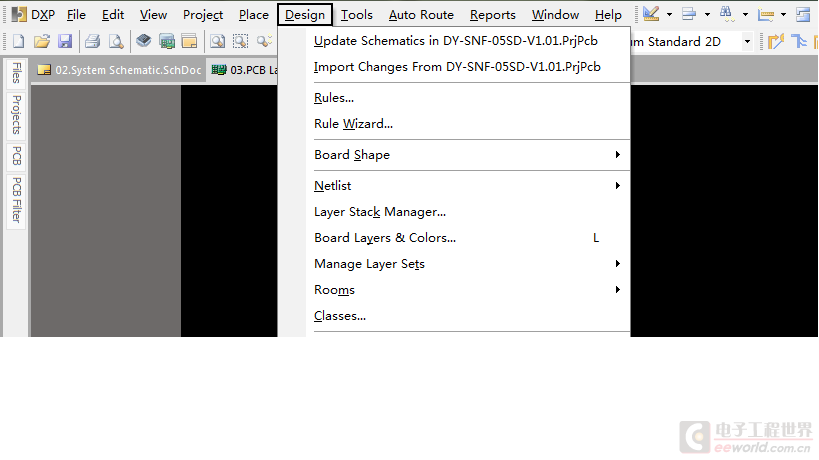This screenshot has width=819, height=460.
Task: Open the Reports menu
Action: click(x=493, y=15)
